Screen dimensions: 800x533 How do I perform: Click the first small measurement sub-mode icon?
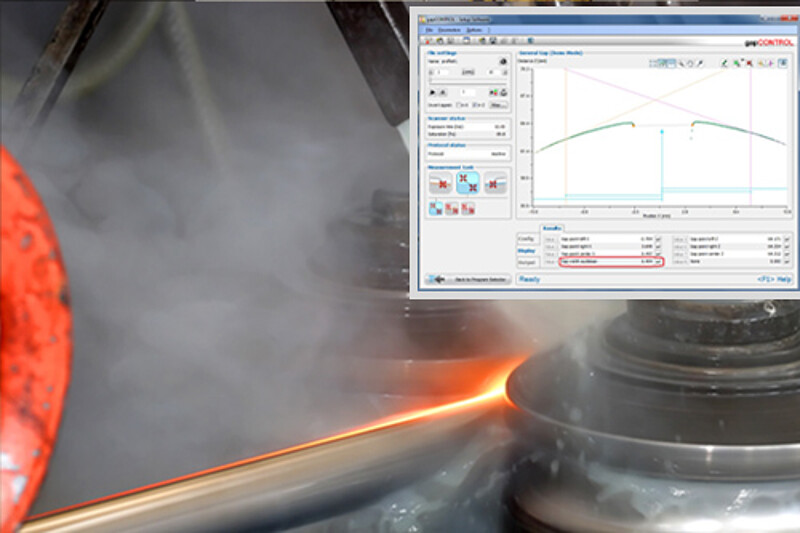(436, 208)
